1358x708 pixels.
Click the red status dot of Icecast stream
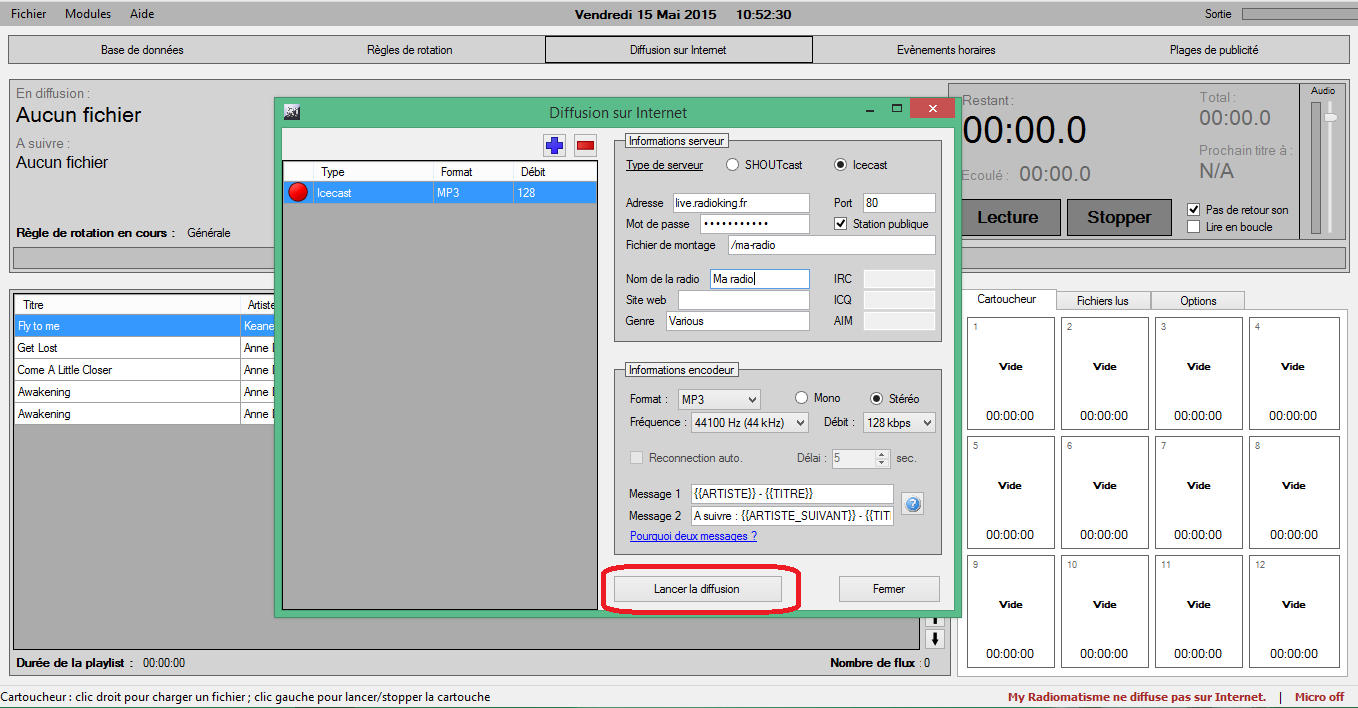[298, 193]
